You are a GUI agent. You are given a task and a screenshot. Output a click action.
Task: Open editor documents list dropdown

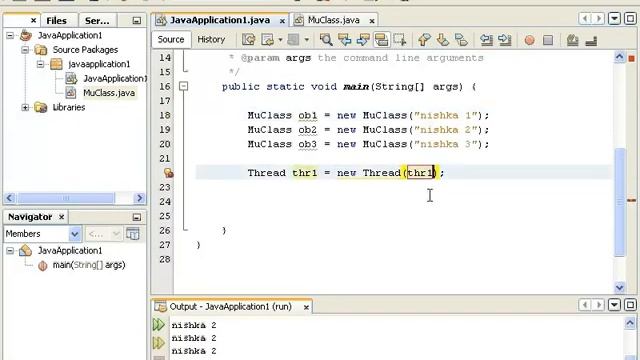click(x=614, y=19)
